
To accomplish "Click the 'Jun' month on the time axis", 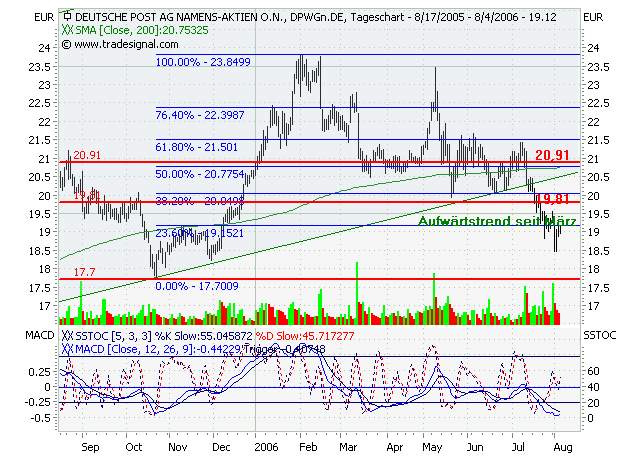I will [475, 447].
